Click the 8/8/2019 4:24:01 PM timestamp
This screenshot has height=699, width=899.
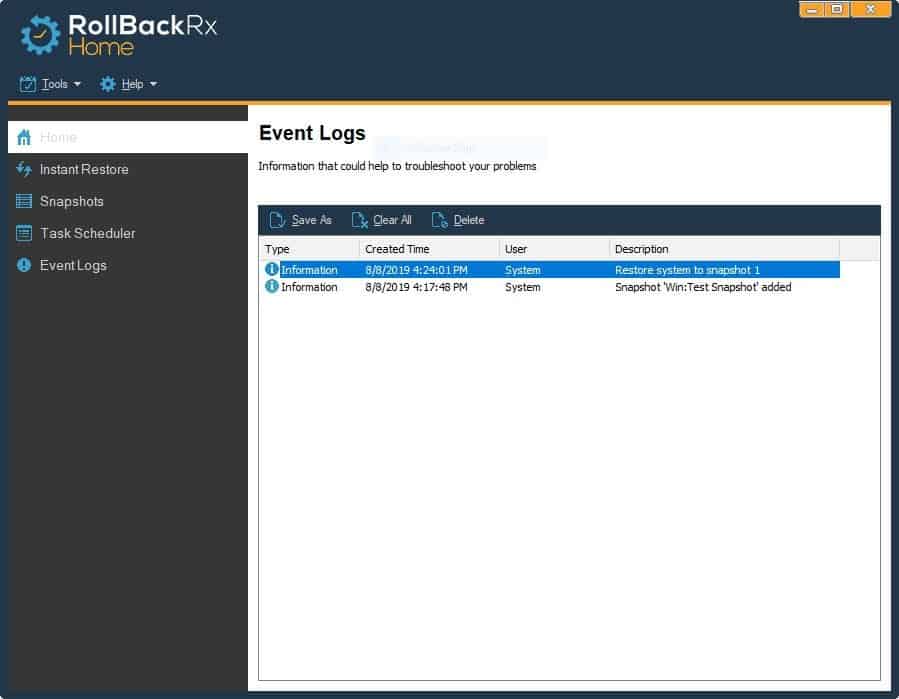point(416,270)
